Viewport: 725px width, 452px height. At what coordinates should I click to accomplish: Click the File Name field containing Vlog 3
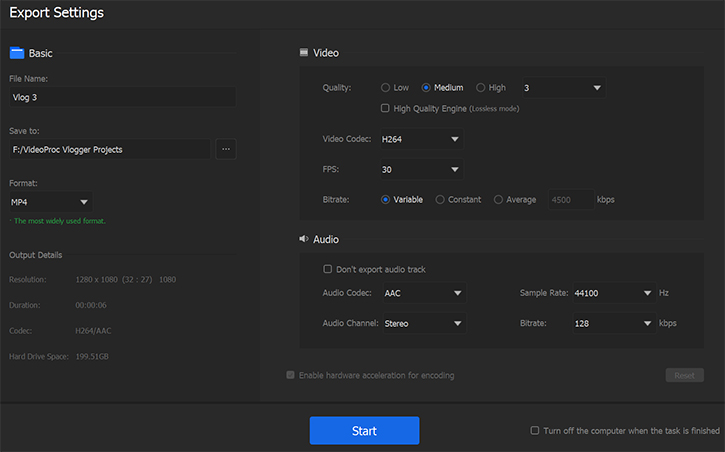(x=121, y=98)
